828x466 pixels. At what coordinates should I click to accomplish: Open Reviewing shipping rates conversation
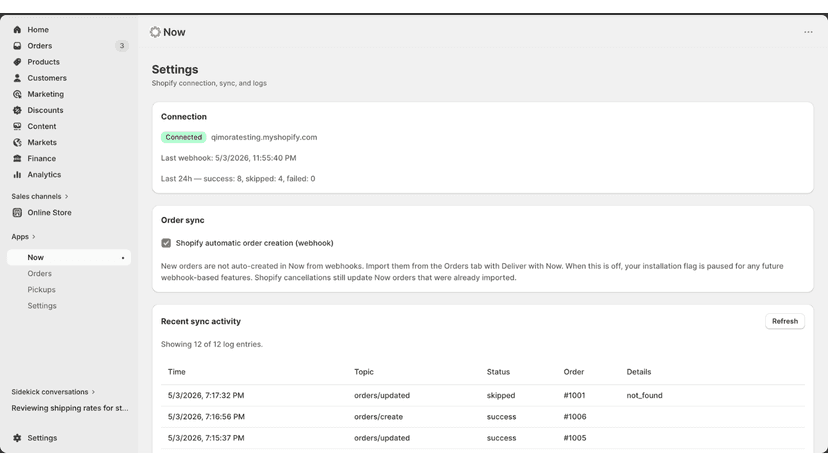tap(70, 408)
